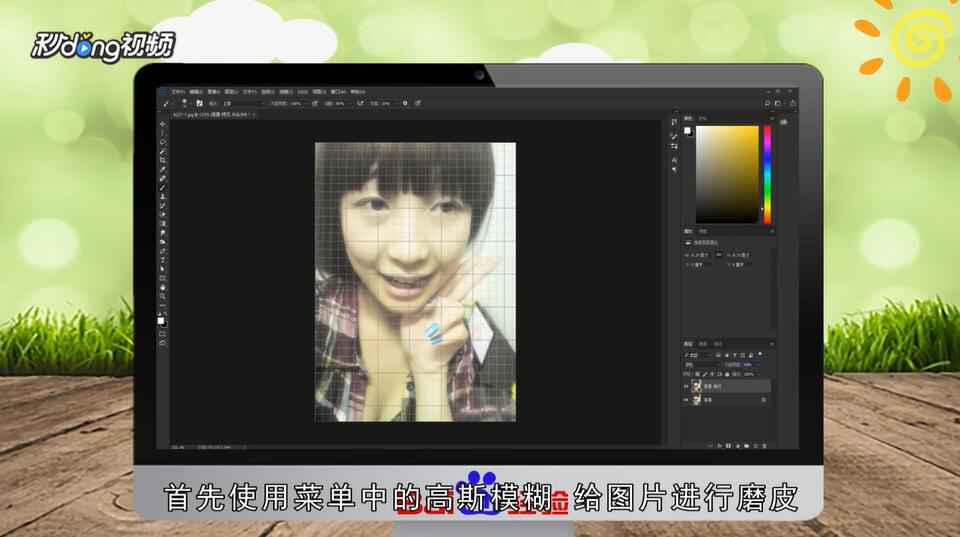Click the layer style fx icon
Image resolution: width=960 pixels, height=537 pixels.
click(x=719, y=446)
